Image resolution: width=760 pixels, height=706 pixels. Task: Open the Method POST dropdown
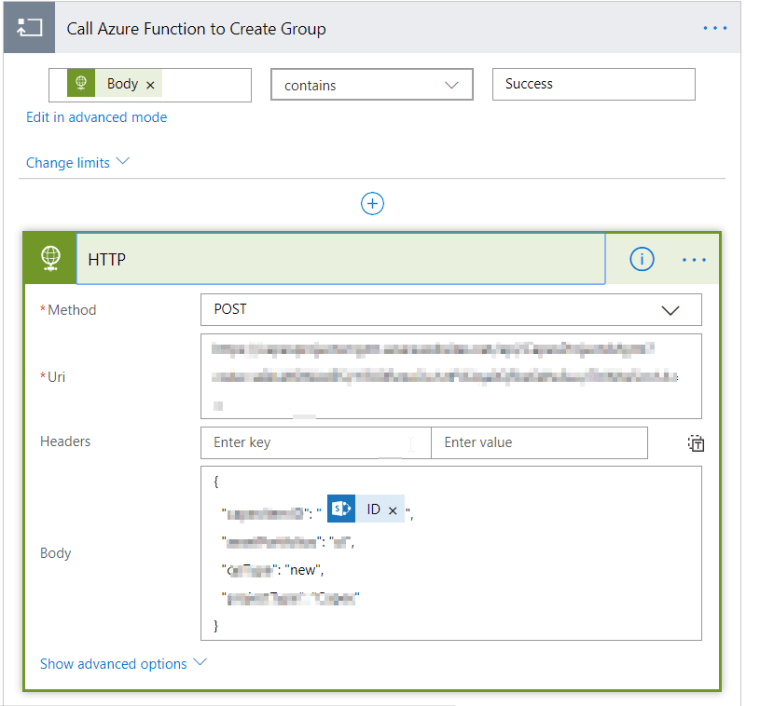click(x=451, y=310)
